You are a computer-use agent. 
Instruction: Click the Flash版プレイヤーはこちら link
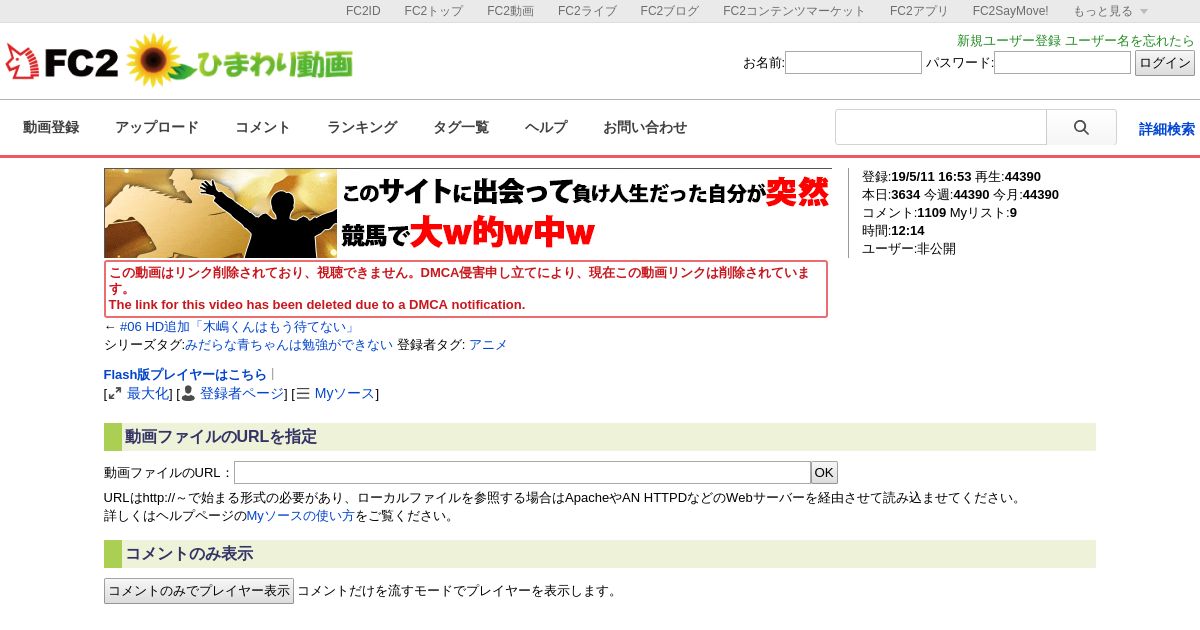coord(186,375)
